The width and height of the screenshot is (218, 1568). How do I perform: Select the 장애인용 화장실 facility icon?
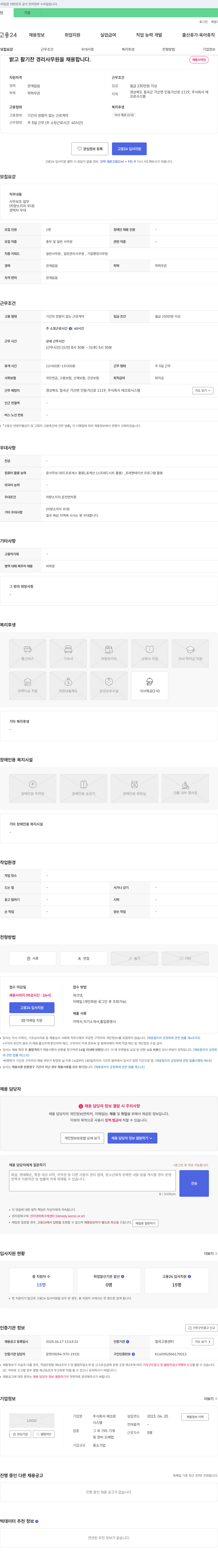point(135,788)
